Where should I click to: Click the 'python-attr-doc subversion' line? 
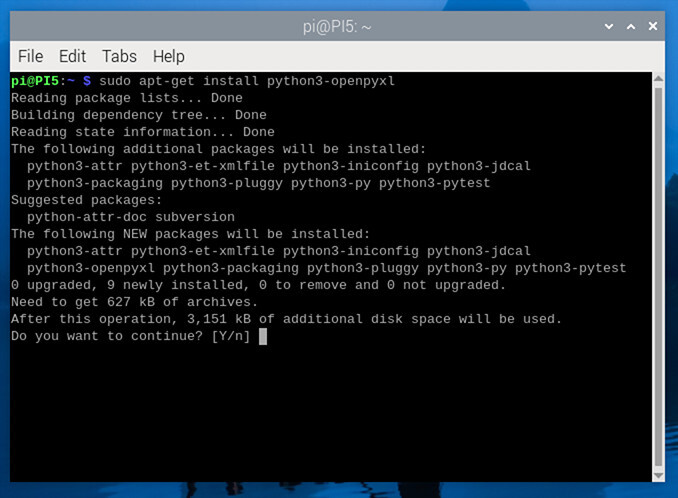(131, 217)
